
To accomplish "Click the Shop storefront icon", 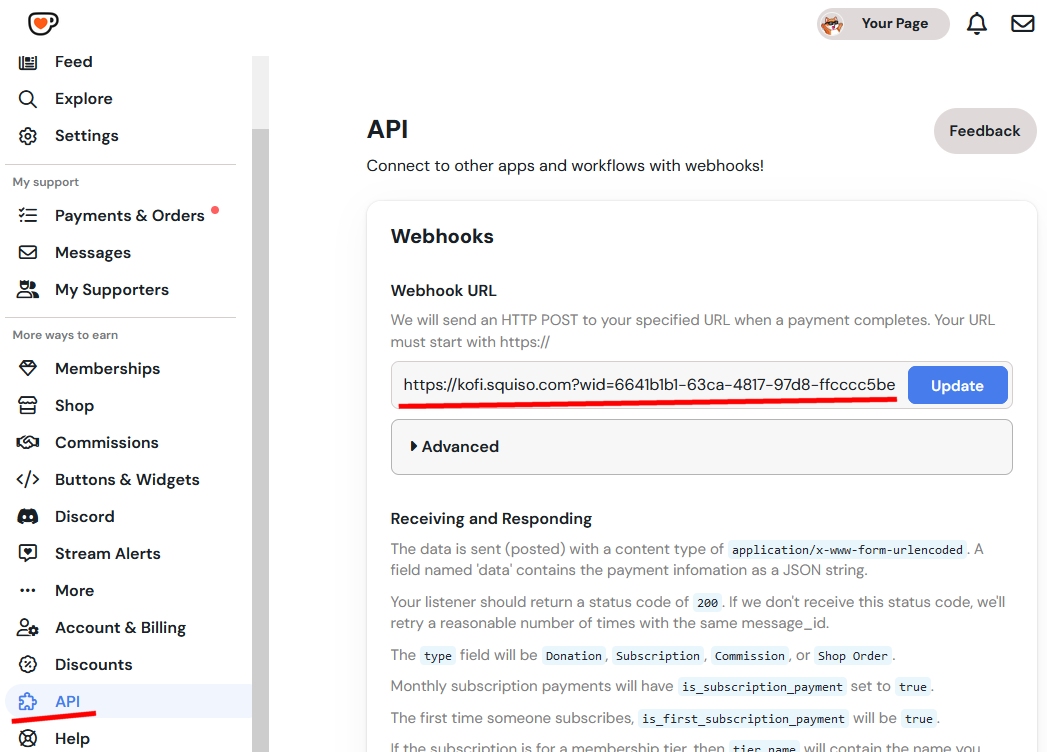I will [x=27, y=405].
